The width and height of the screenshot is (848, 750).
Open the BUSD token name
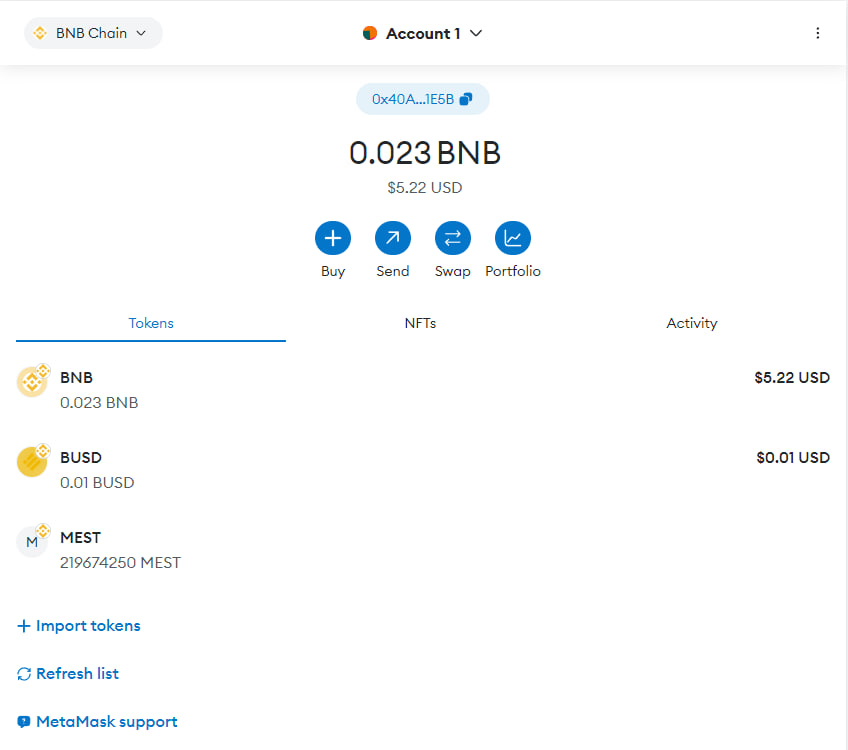(x=81, y=457)
